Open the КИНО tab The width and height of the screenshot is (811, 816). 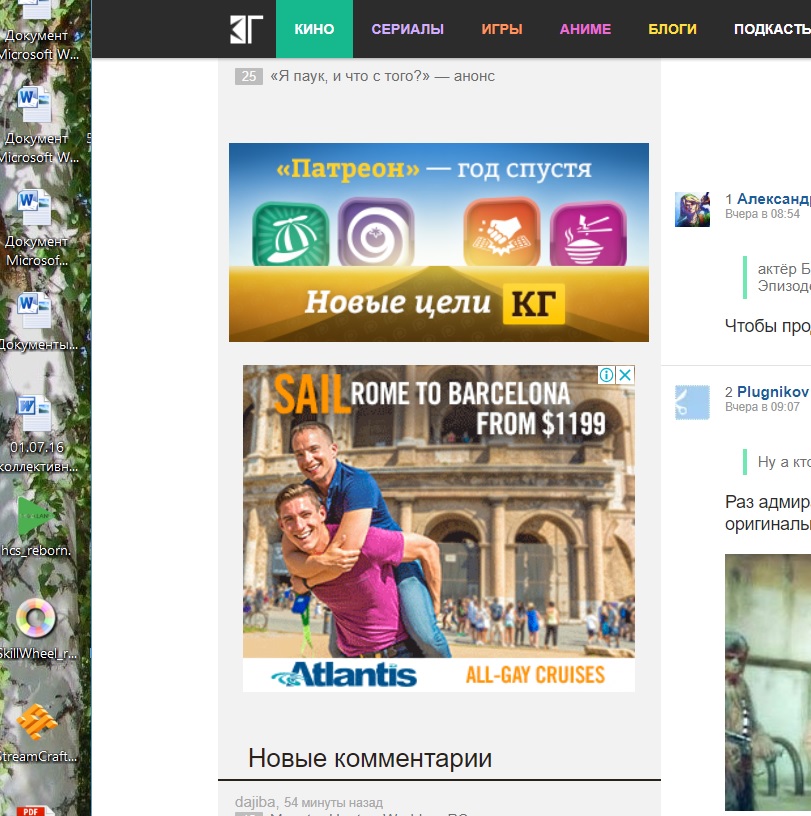[314, 29]
